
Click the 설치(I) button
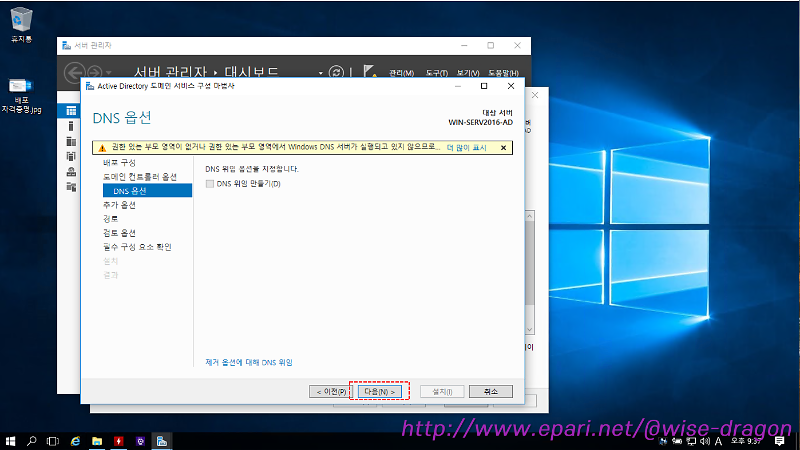click(442, 391)
